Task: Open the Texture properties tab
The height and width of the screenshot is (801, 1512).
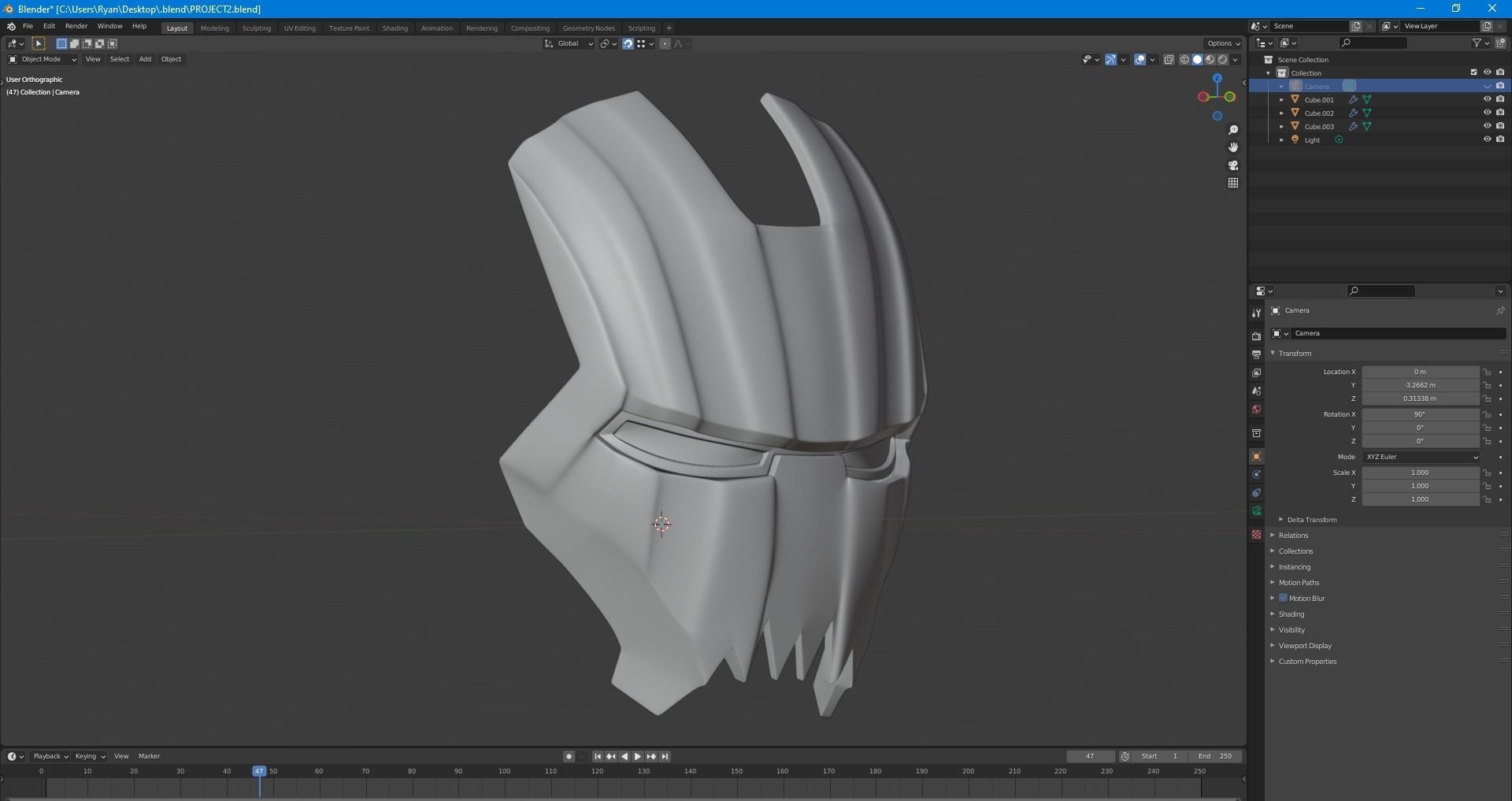Action: click(x=1256, y=535)
